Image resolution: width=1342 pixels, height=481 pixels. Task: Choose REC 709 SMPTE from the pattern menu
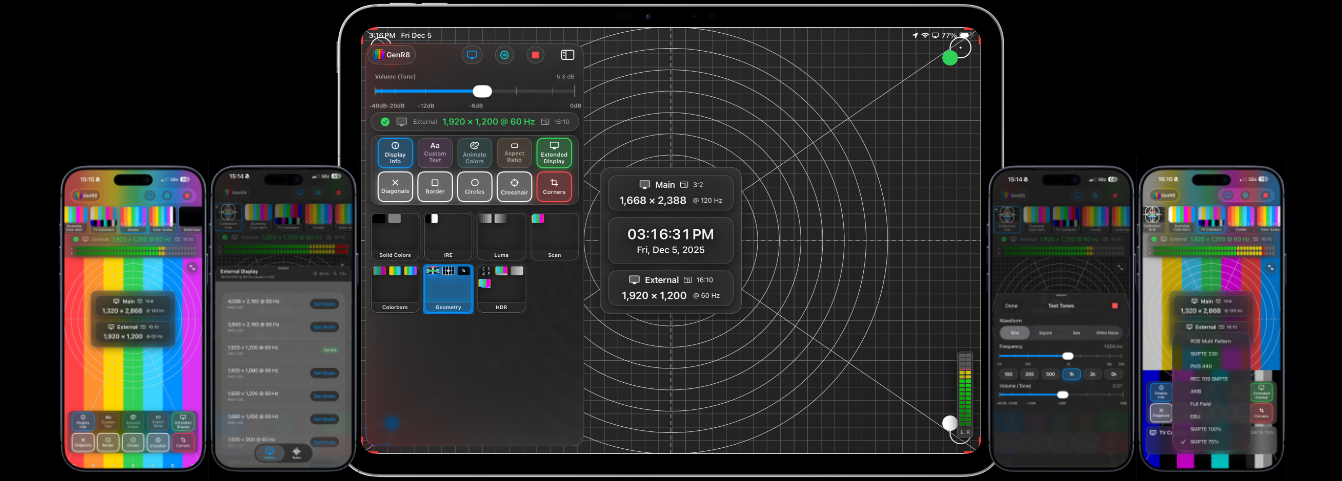pos(1210,378)
